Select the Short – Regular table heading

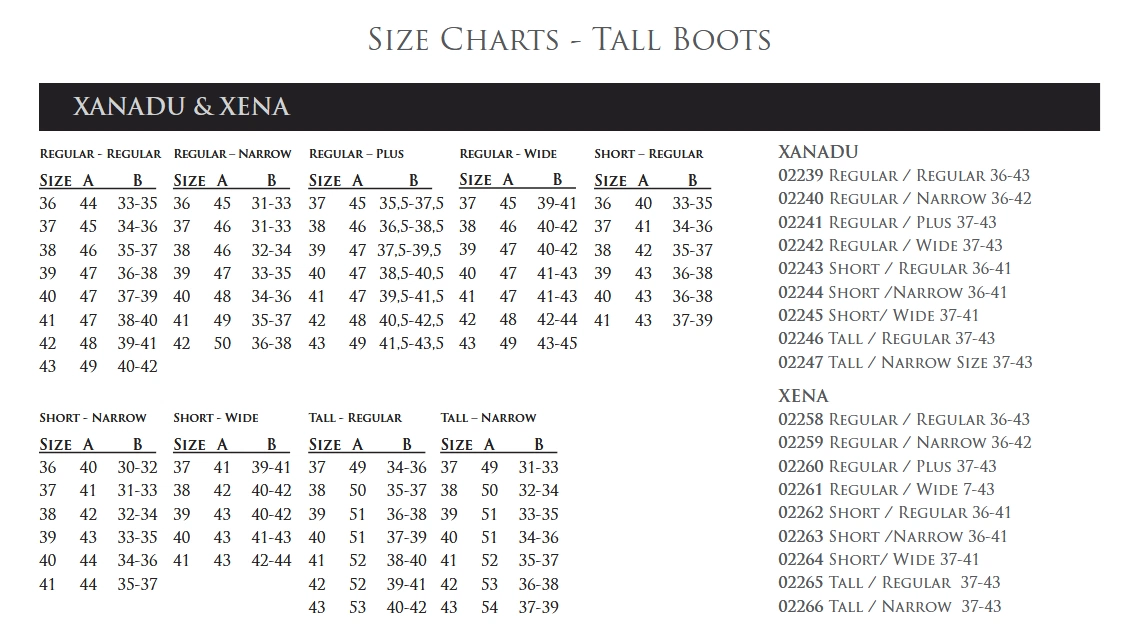[x=649, y=154]
